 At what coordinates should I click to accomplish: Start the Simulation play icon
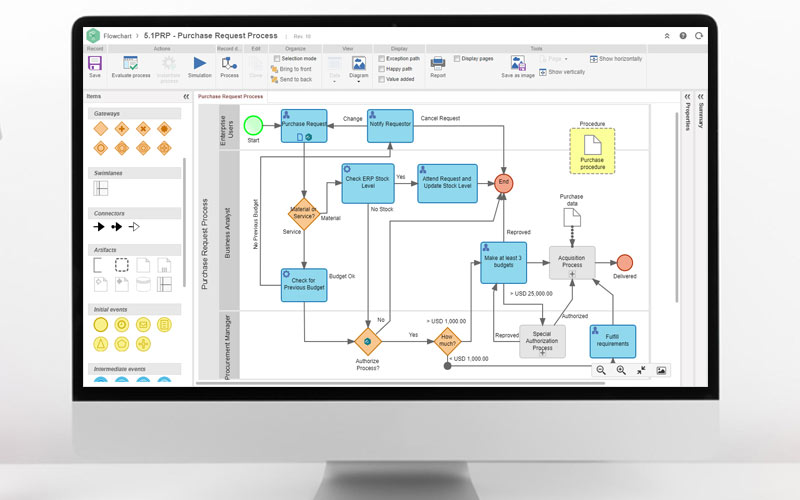[x=200, y=64]
